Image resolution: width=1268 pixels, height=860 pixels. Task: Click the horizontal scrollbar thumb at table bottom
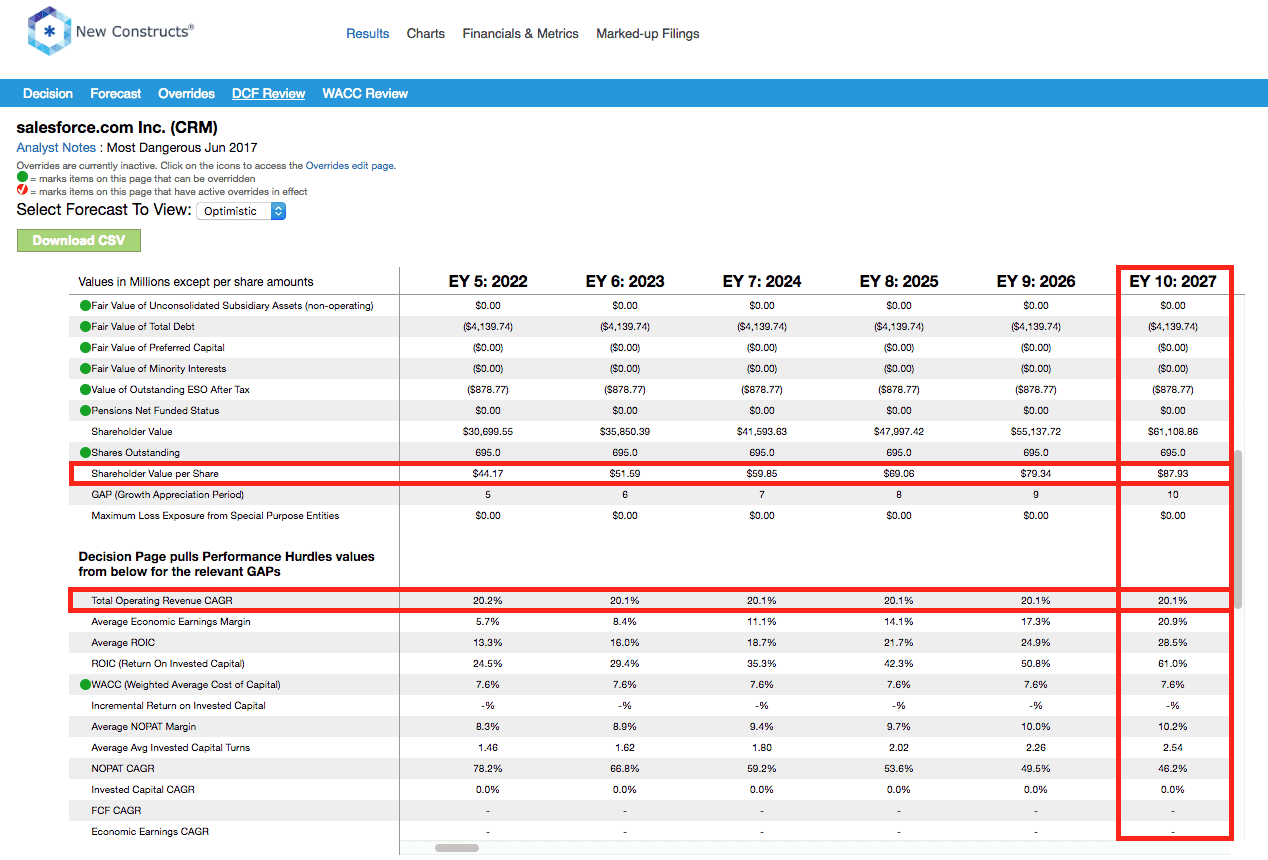pyautogui.click(x=457, y=847)
